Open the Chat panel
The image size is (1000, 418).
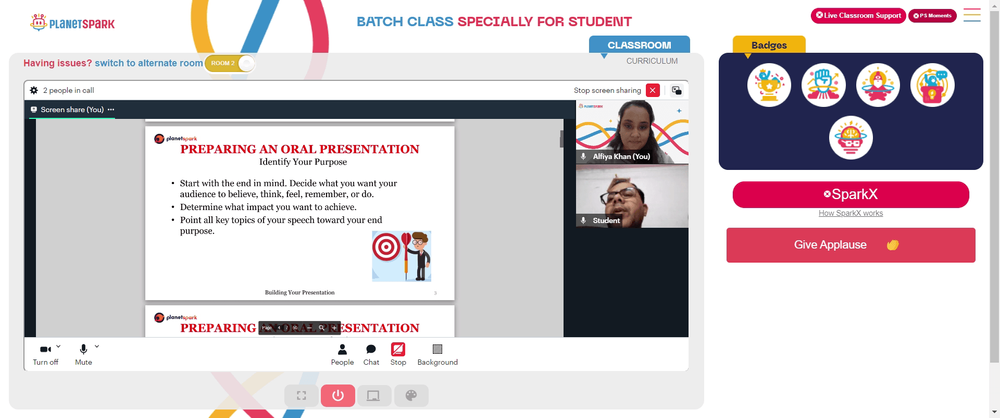click(371, 354)
